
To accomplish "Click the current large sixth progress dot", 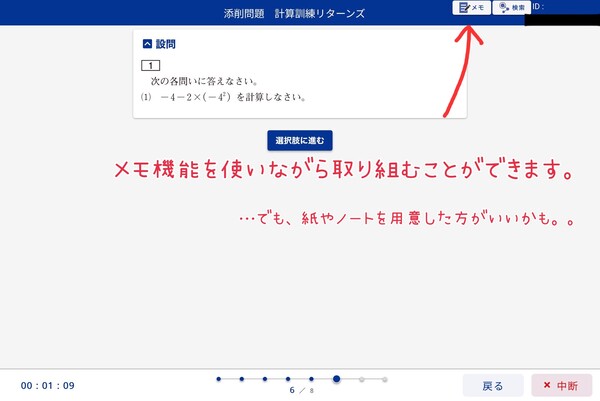I will [336, 380].
